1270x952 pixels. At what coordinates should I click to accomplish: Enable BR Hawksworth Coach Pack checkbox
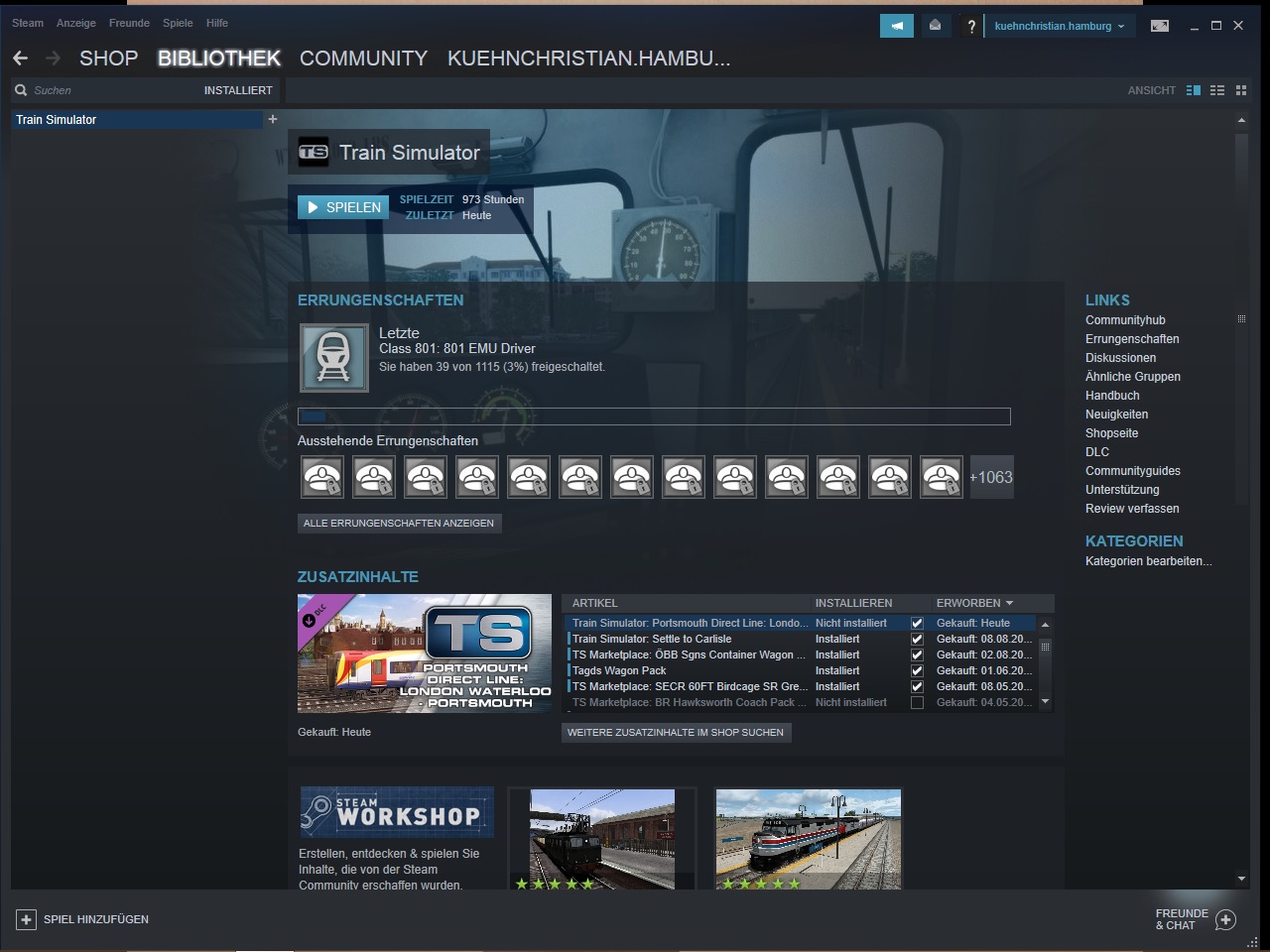click(917, 702)
